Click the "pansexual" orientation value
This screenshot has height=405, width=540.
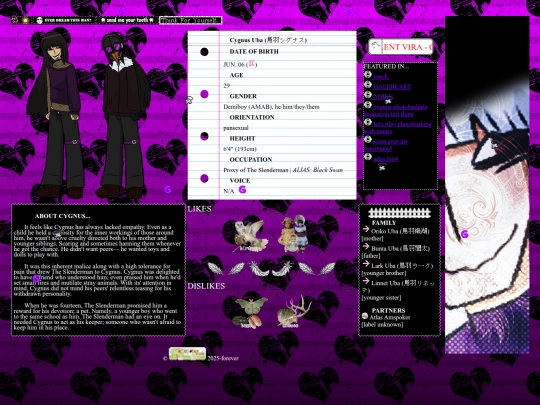pyautogui.click(x=236, y=128)
